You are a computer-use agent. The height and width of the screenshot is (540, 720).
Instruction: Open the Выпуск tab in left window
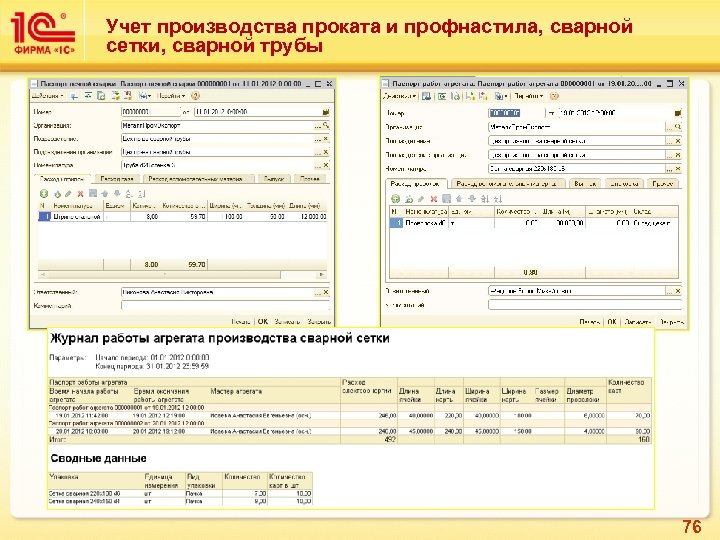pos(274,179)
